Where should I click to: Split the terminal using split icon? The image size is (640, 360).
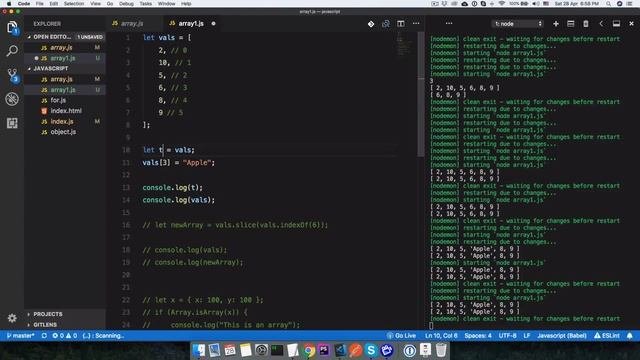pos(571,24)
